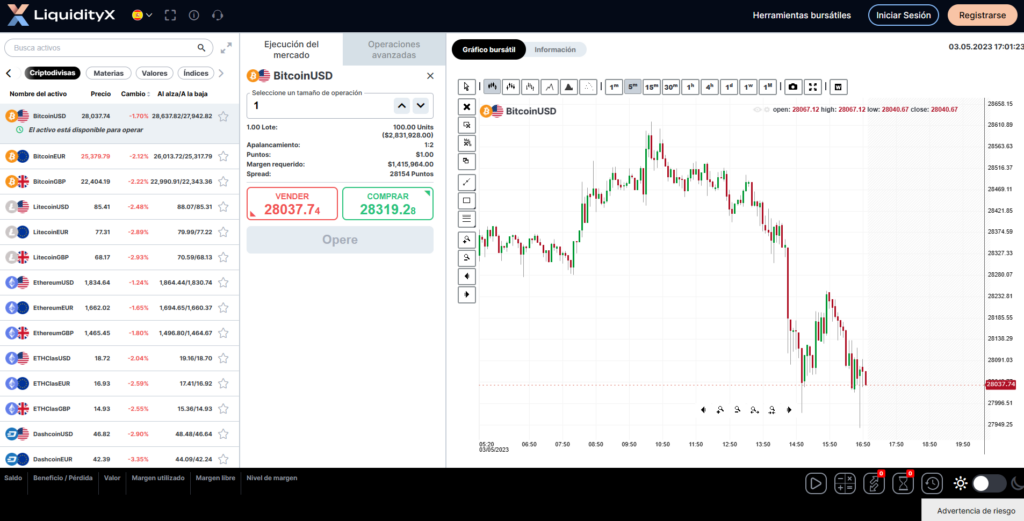The image size is (1024, 521).
Task: Switch chart to candlestick style
Action: 492,86
